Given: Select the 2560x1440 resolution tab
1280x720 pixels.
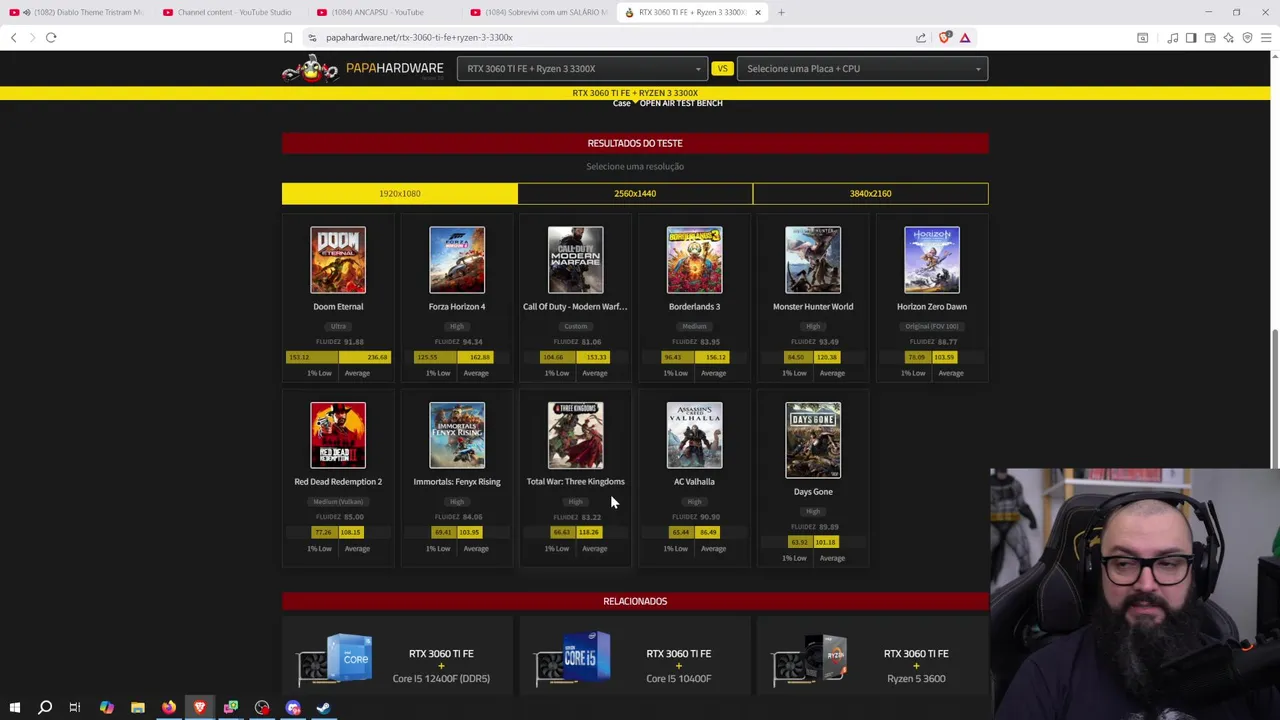Looking at the screenshot, I should pos(635,193).
